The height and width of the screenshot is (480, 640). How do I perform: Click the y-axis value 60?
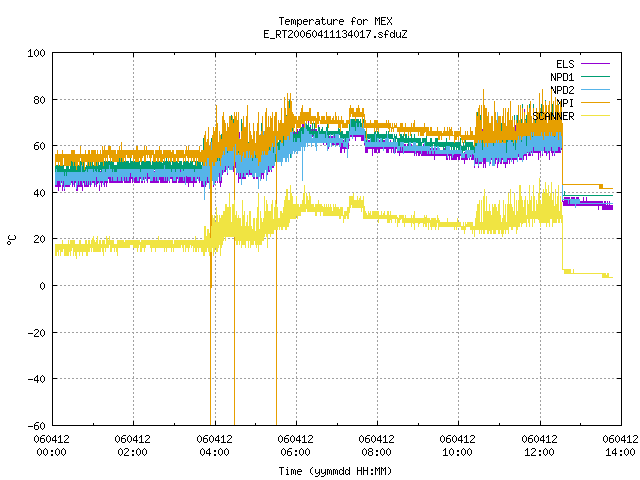point(39,146)
